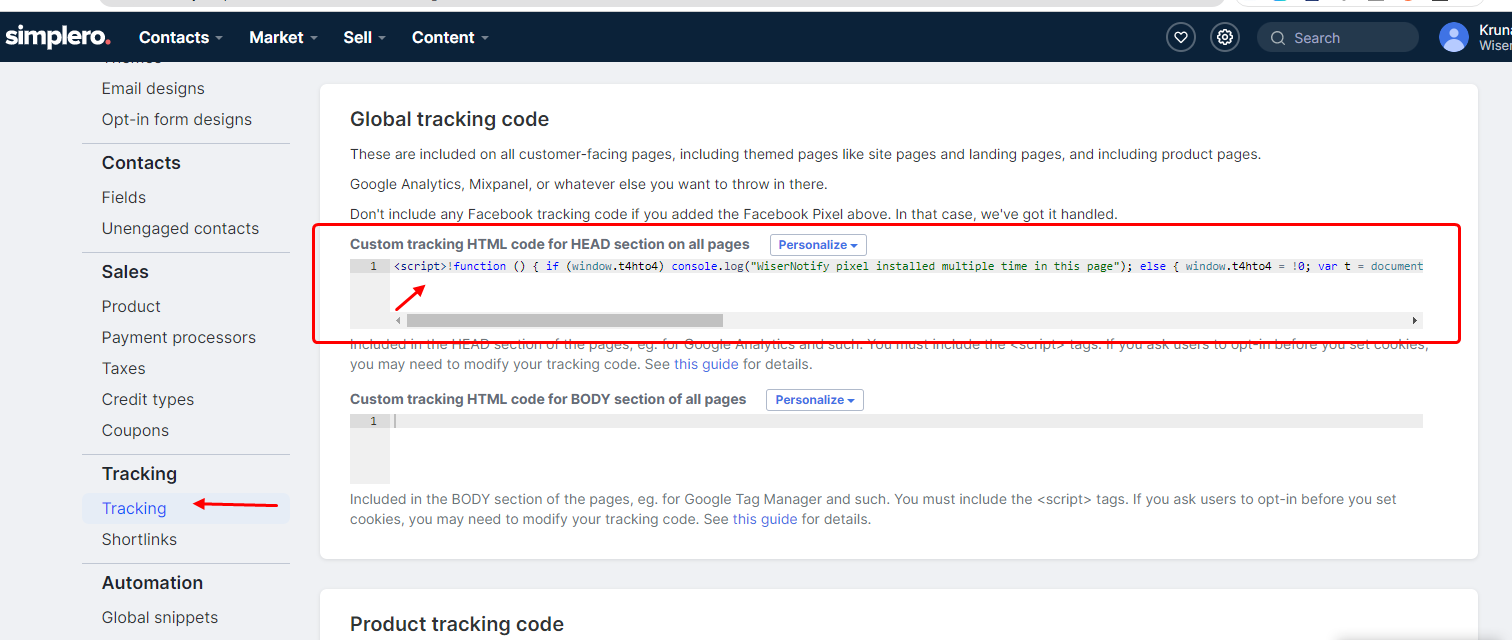Click the Simplero logo

pos(57,37)
